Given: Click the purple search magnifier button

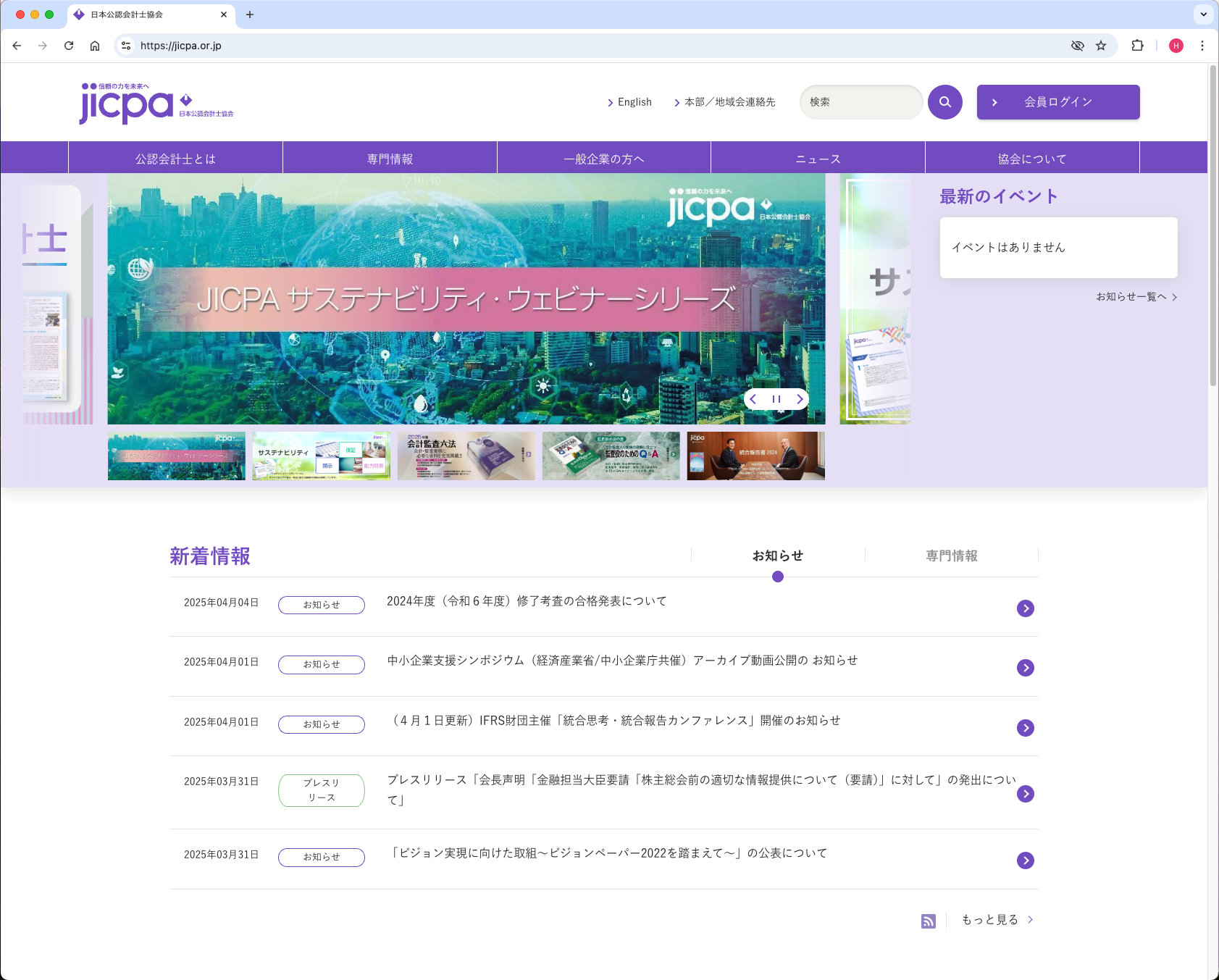Looking at the screenshot, I should (x=945, y=102).
